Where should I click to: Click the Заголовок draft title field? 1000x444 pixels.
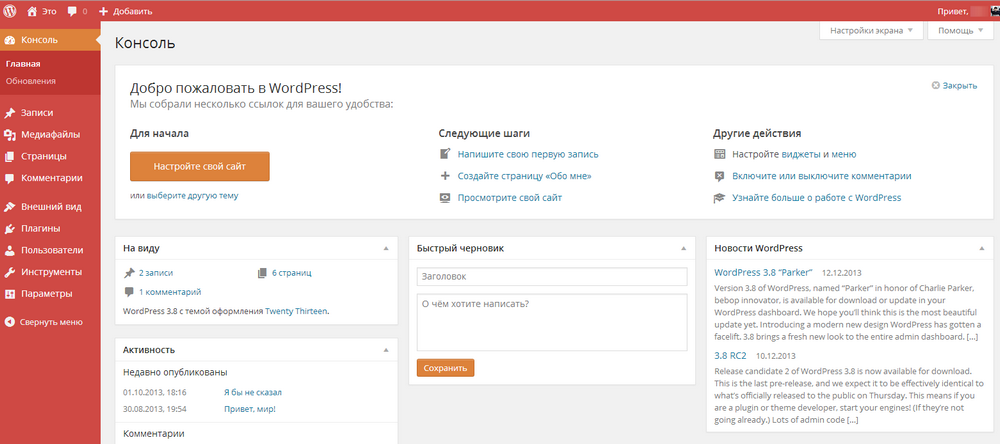[x=552, y=277]
